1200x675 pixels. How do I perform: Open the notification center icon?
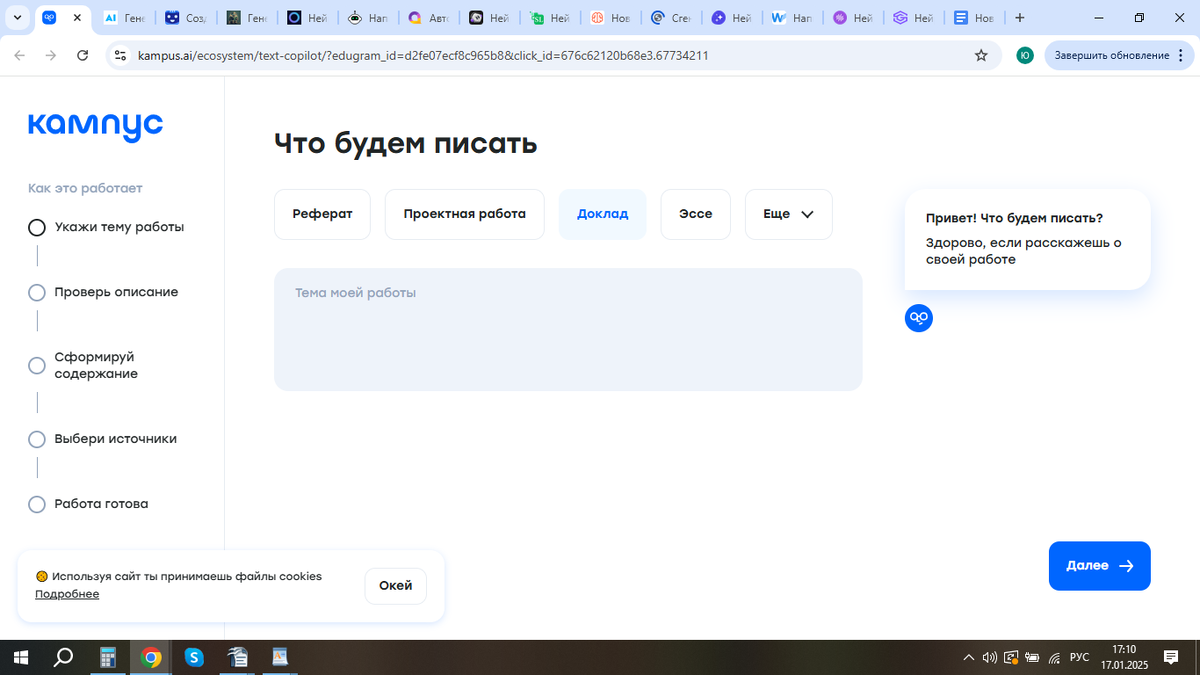[1171, 657]
